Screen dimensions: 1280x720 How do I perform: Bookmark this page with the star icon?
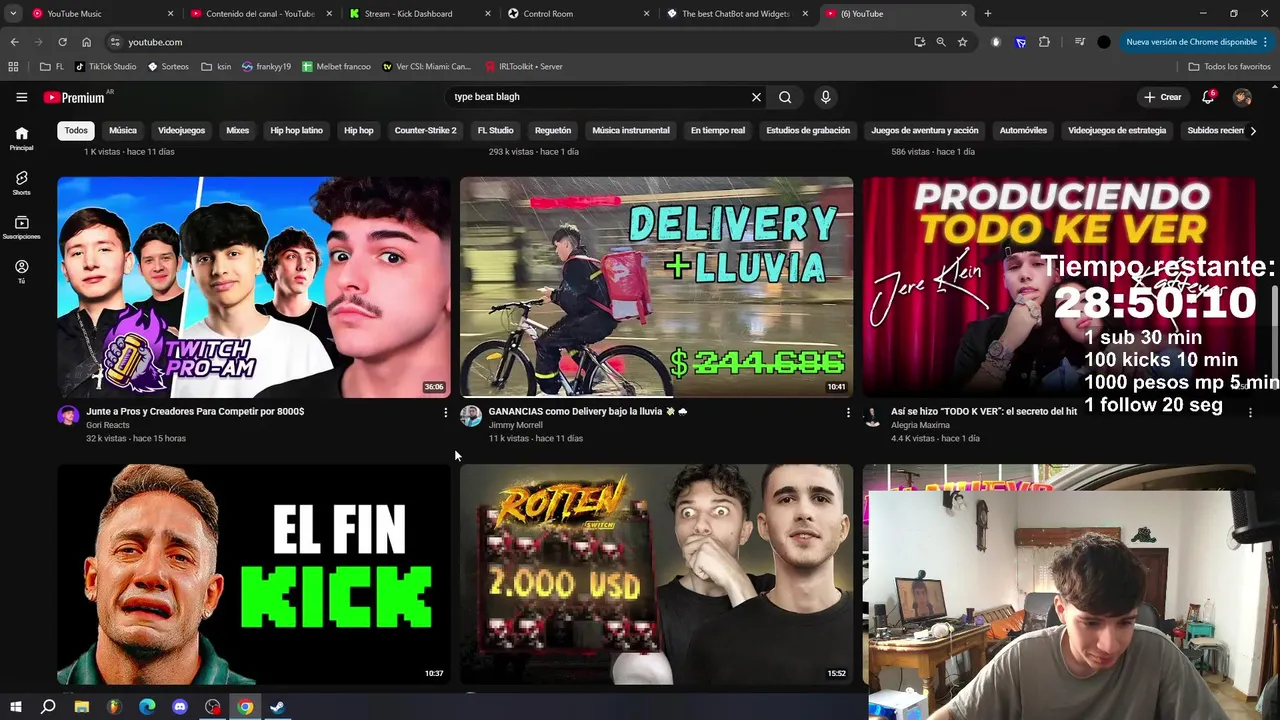(962, 42)
